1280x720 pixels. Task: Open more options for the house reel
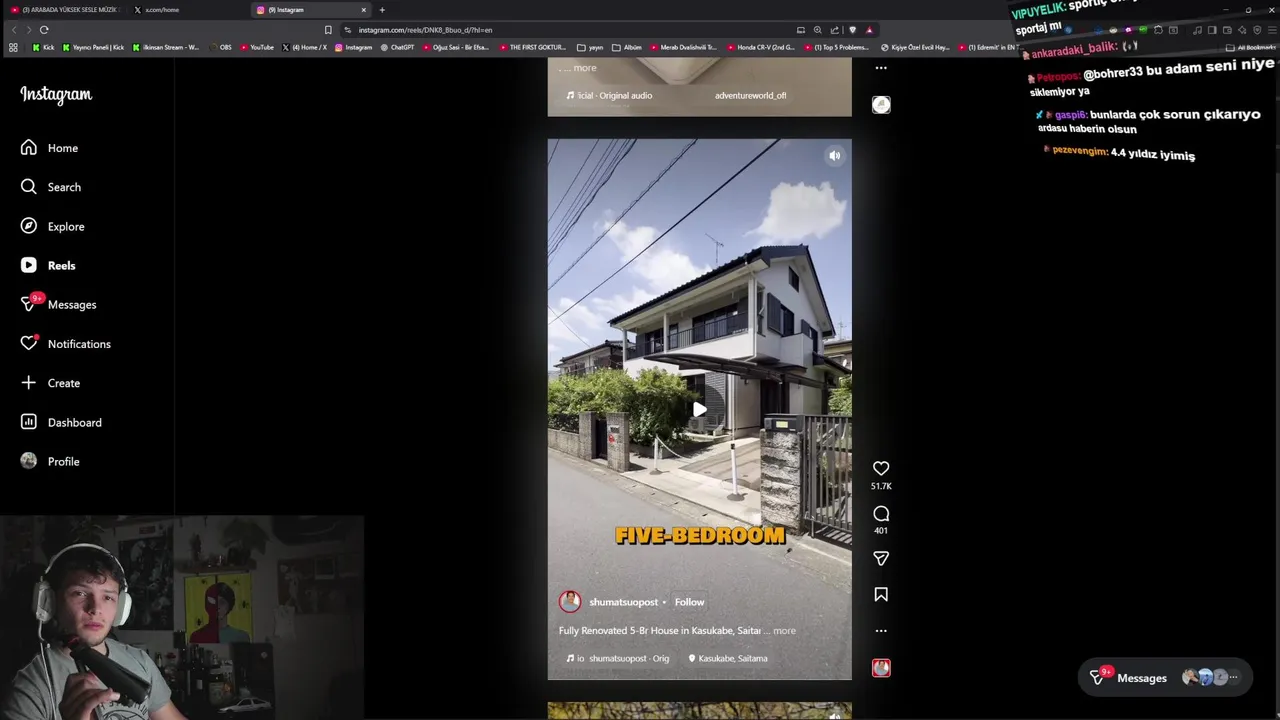pos(881,631)
